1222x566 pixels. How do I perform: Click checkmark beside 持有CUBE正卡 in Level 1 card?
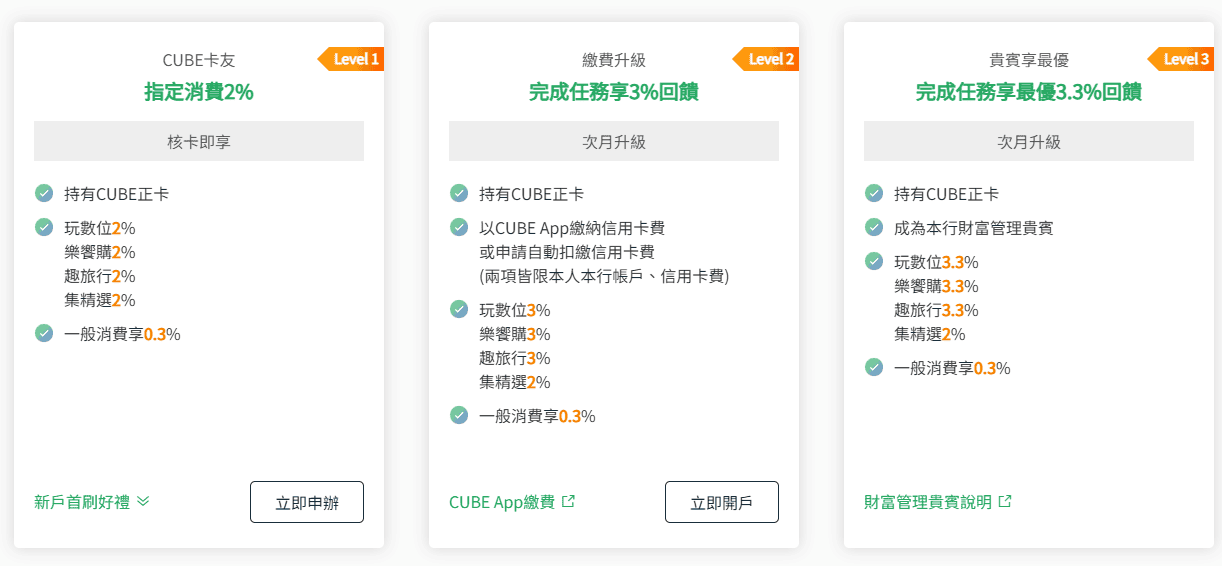44,193
